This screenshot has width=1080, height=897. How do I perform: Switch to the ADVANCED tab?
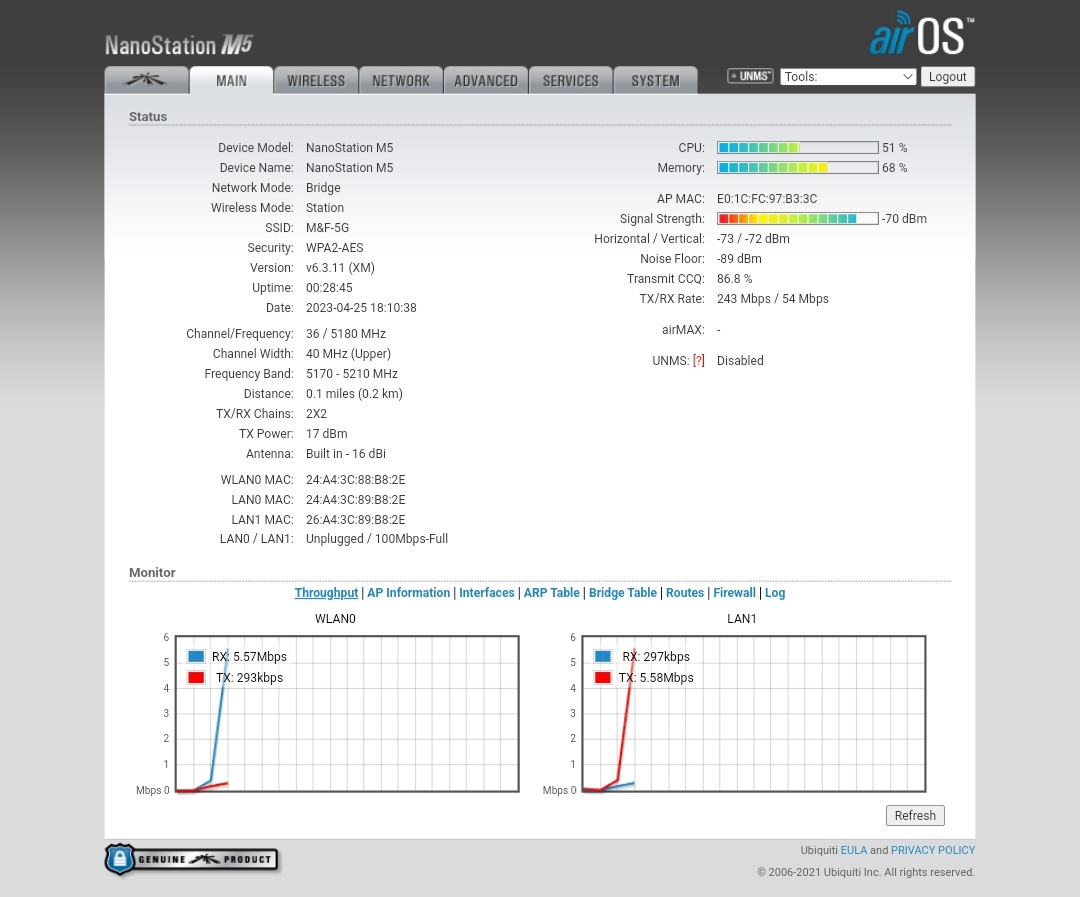coord(486,80)
